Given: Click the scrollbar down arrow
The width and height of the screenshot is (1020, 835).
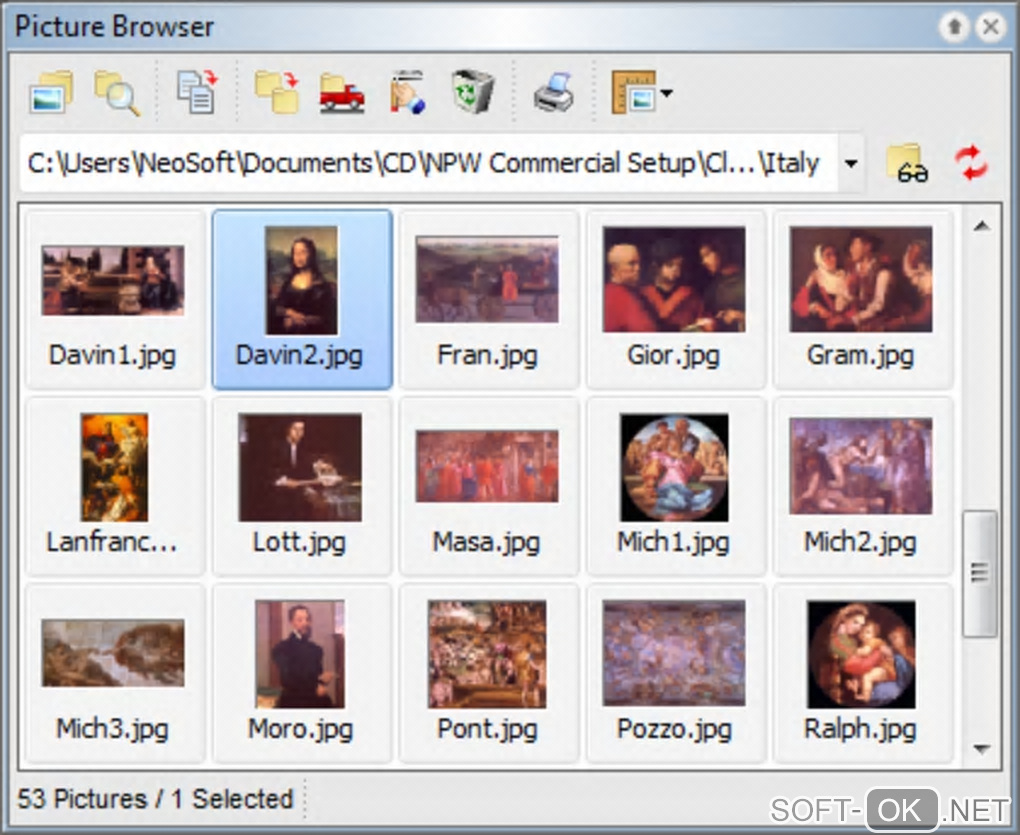Looking at the screenshot, I should click(981, 749).
